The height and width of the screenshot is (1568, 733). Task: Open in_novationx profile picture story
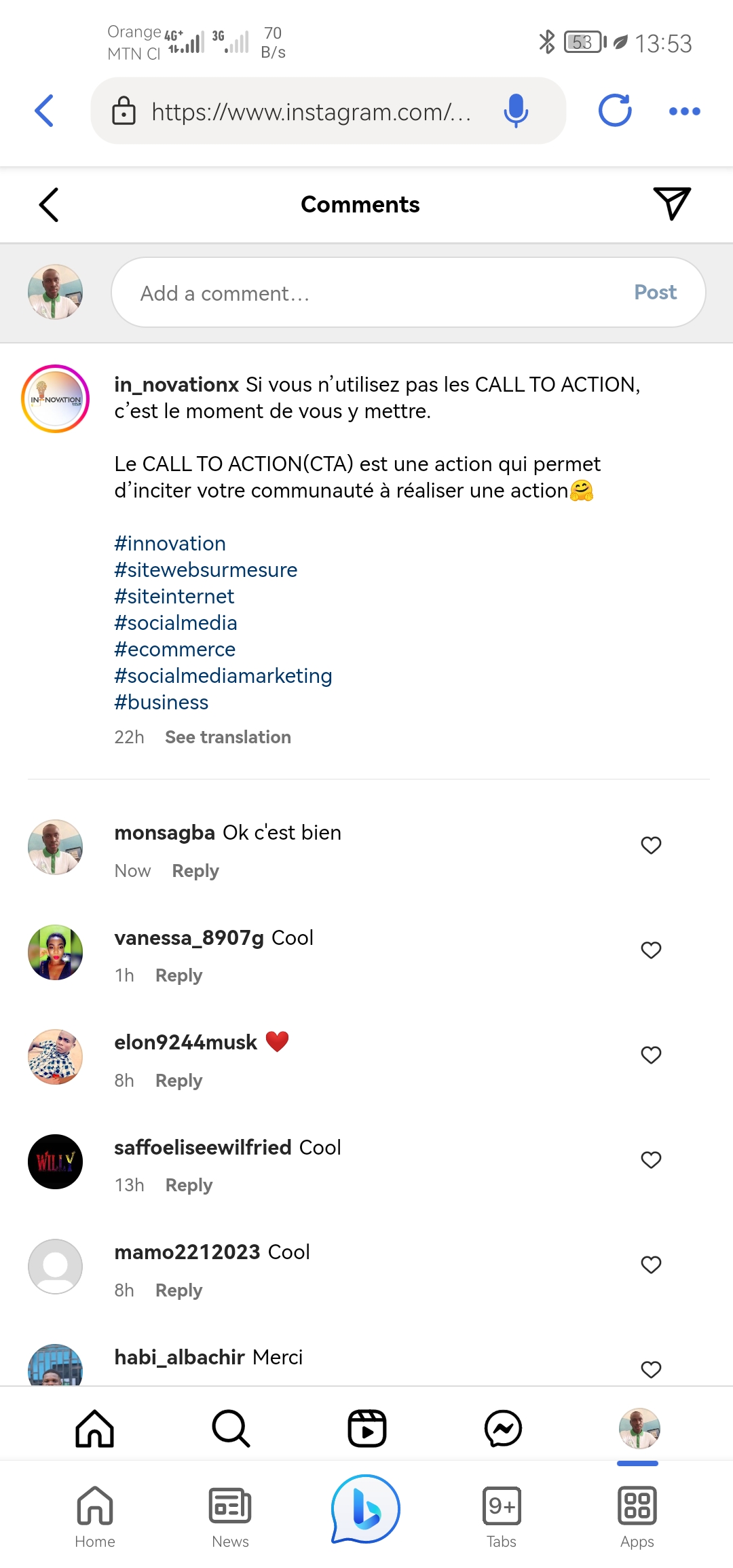pos(56,399)
